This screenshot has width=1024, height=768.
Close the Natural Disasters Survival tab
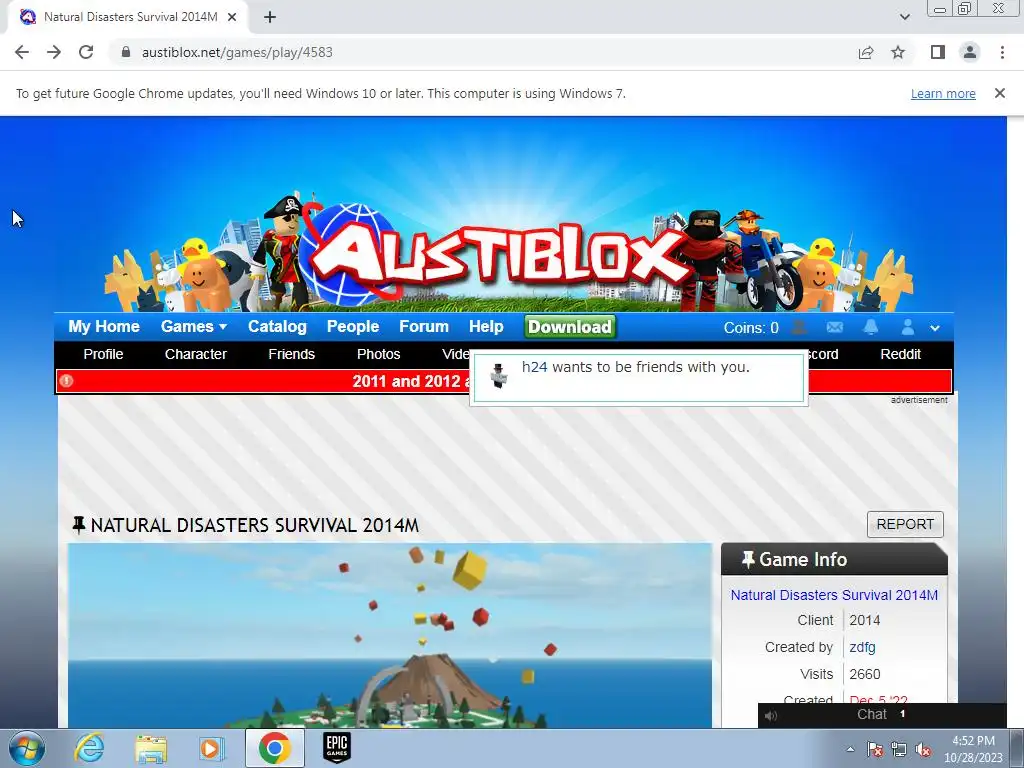[x=232, y=17]
